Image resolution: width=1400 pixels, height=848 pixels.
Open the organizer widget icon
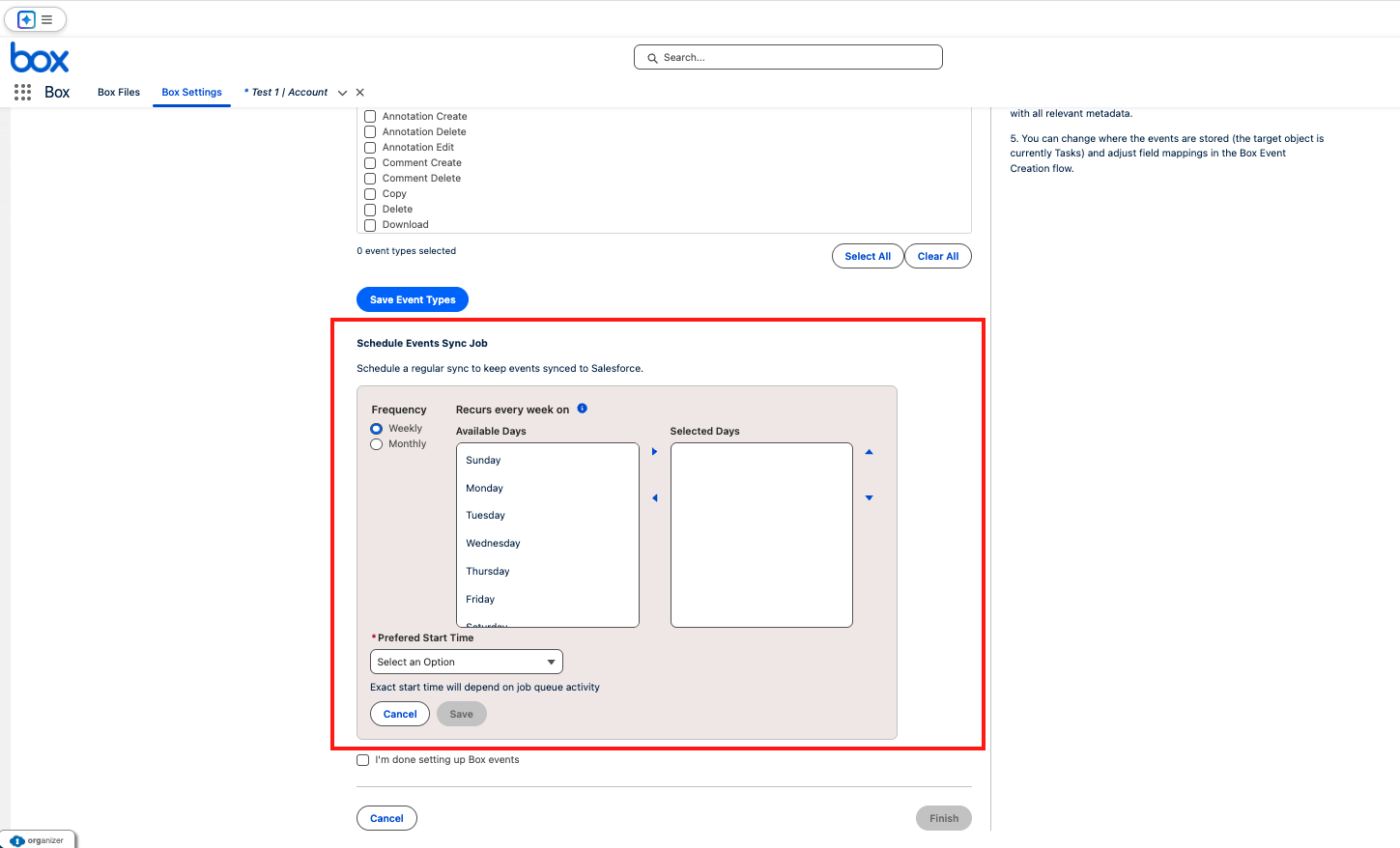pos(17,840)
